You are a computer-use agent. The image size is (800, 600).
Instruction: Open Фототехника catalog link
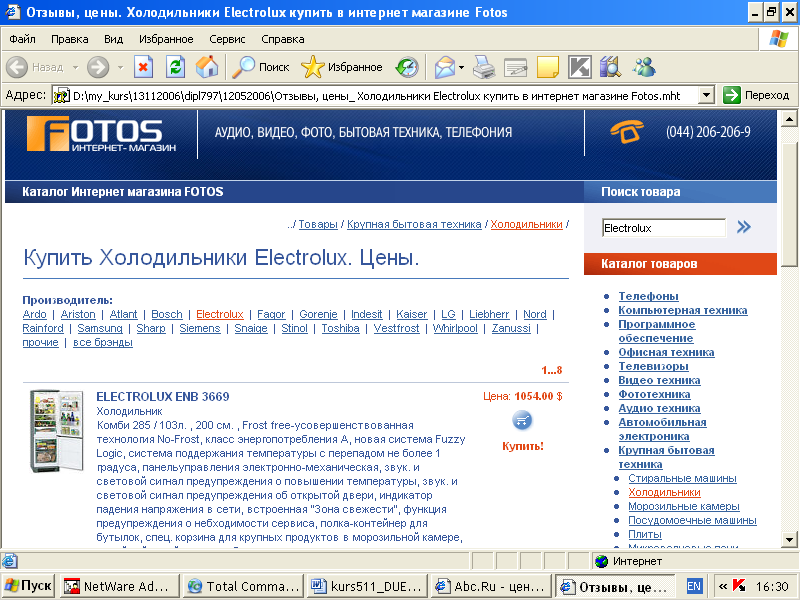[x=654, y=394]
